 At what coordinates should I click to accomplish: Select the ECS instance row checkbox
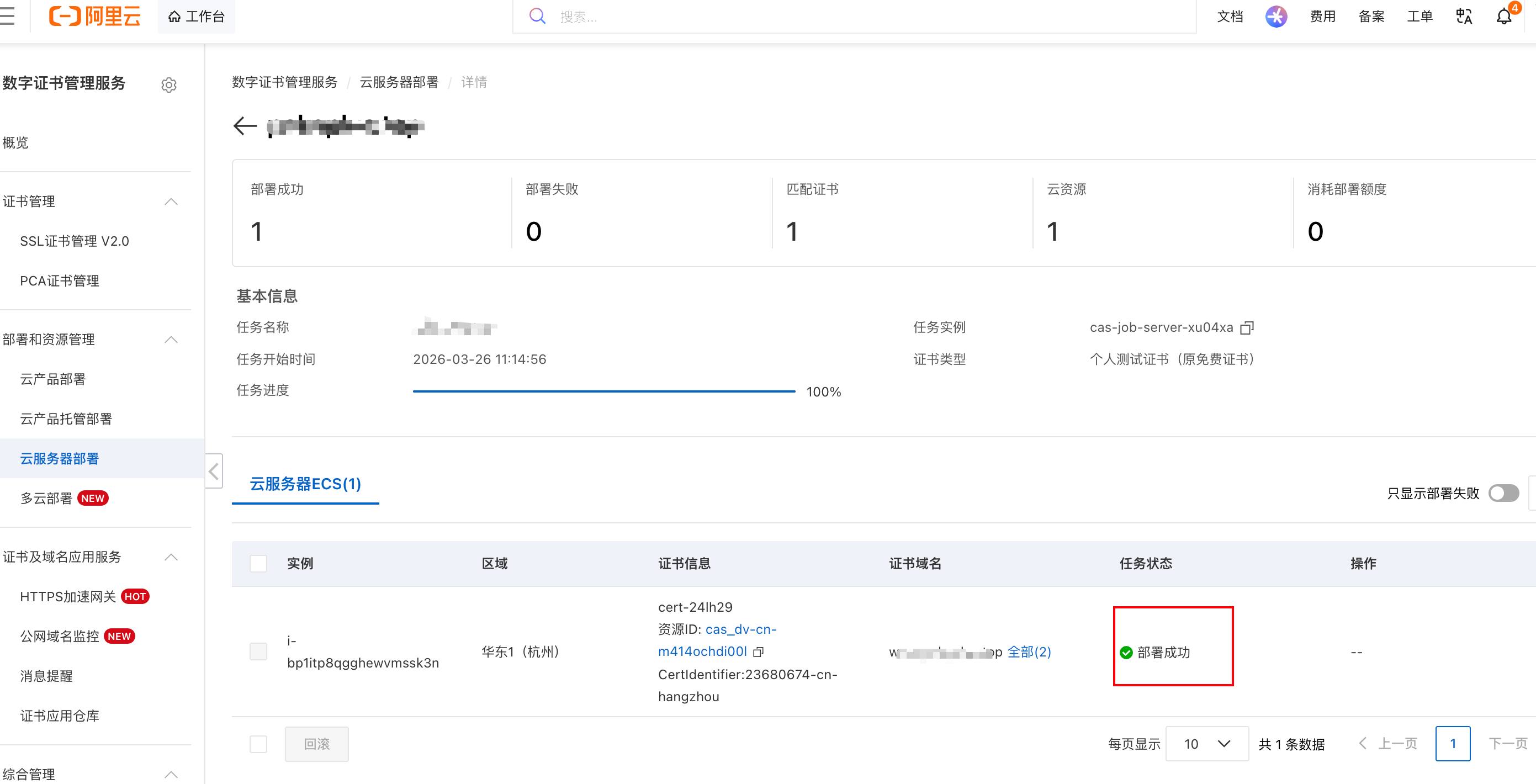258,651
